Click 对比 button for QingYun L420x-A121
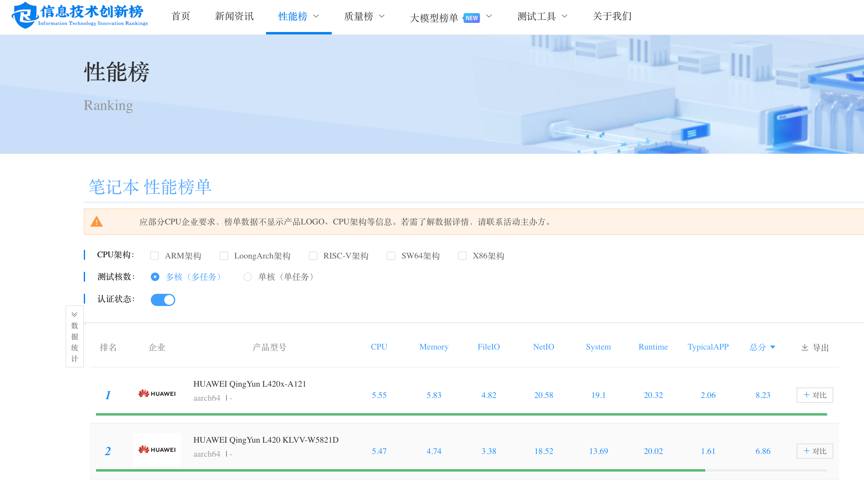The width and height of the screenshot is (864, 481). 814,395
